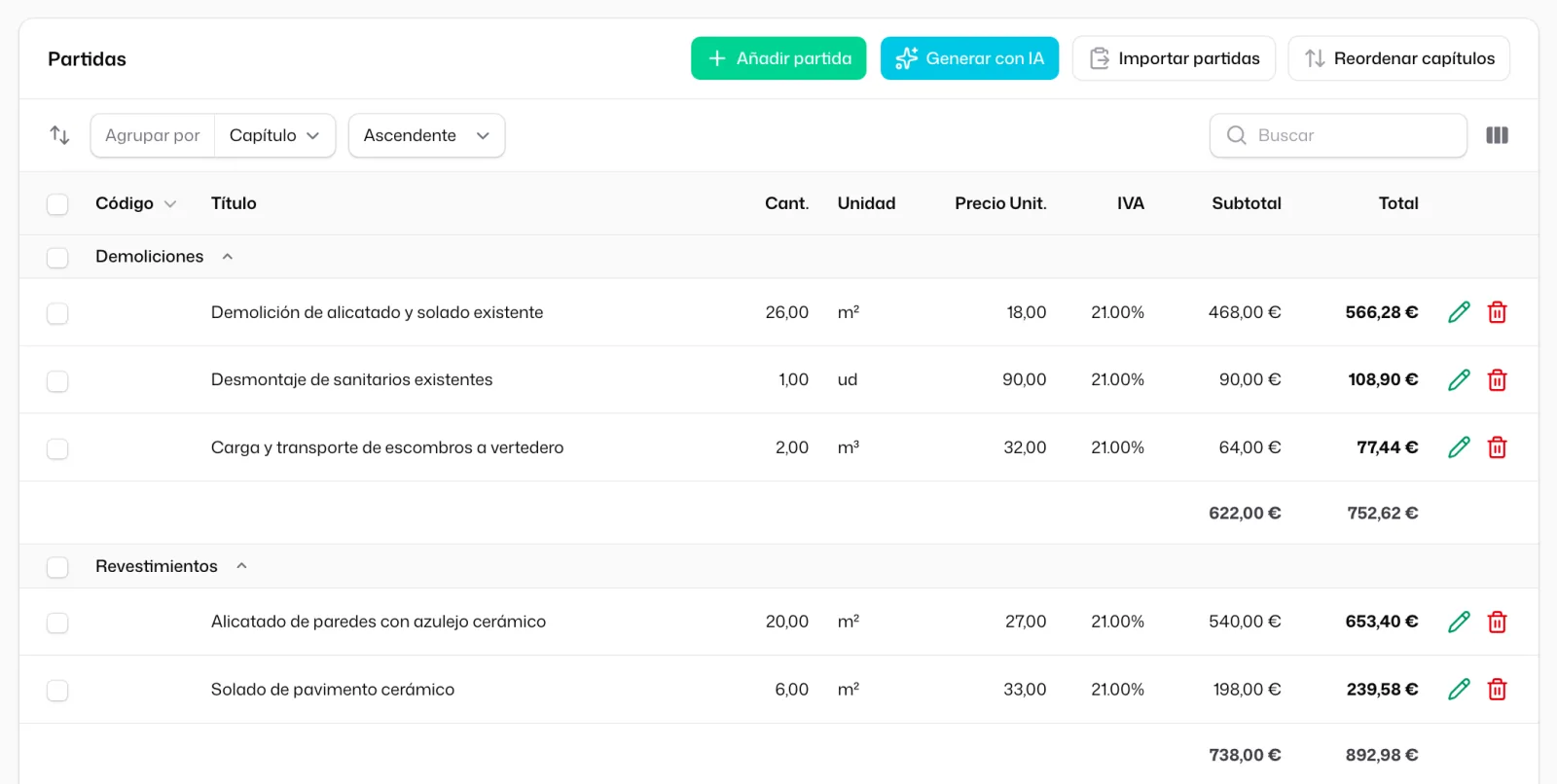Screen dimensions: 1557x784
Task: Select all rows header checkbox
Action: 57,204
